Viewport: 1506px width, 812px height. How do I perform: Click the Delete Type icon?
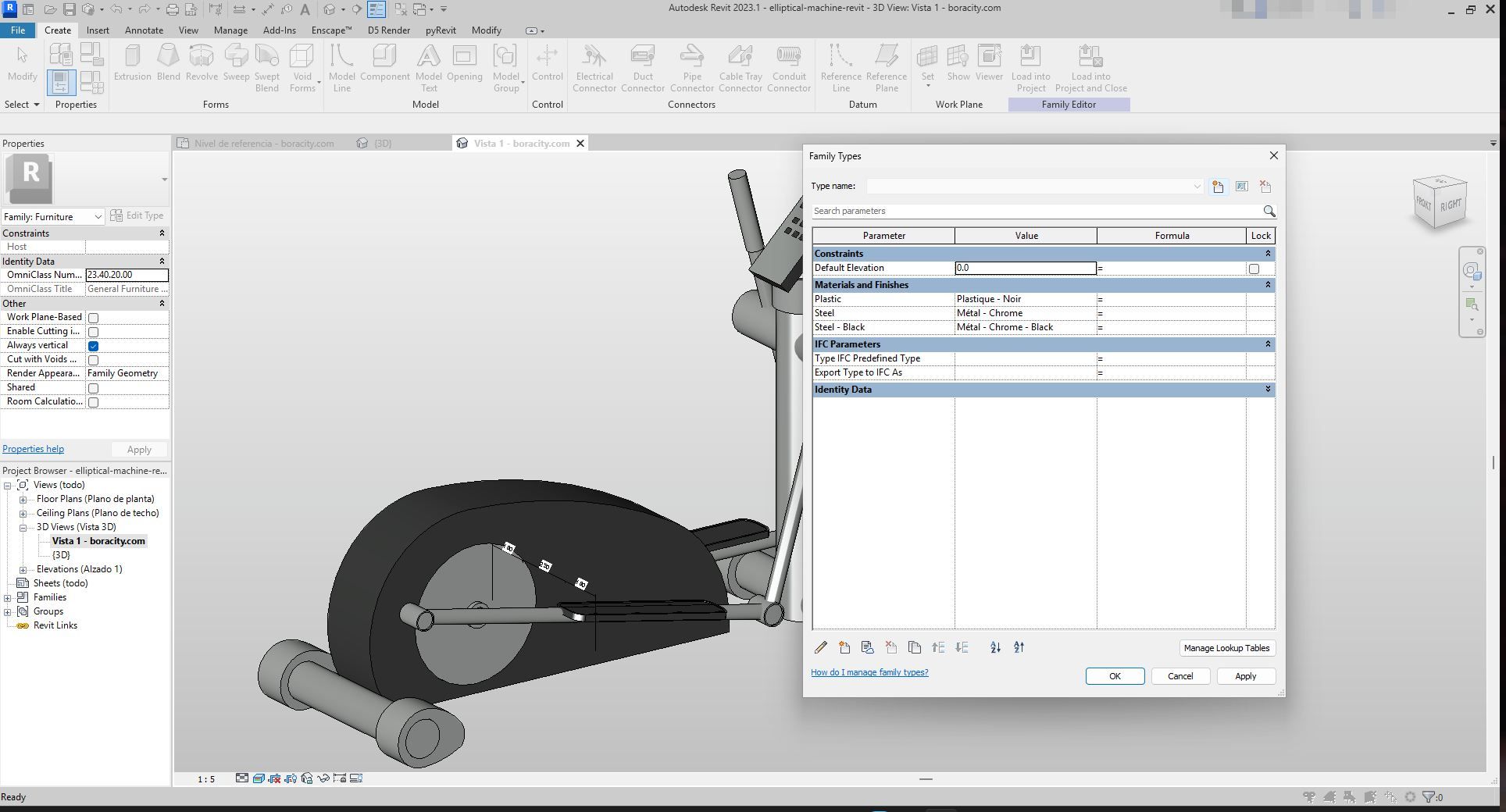point(1265,187)
